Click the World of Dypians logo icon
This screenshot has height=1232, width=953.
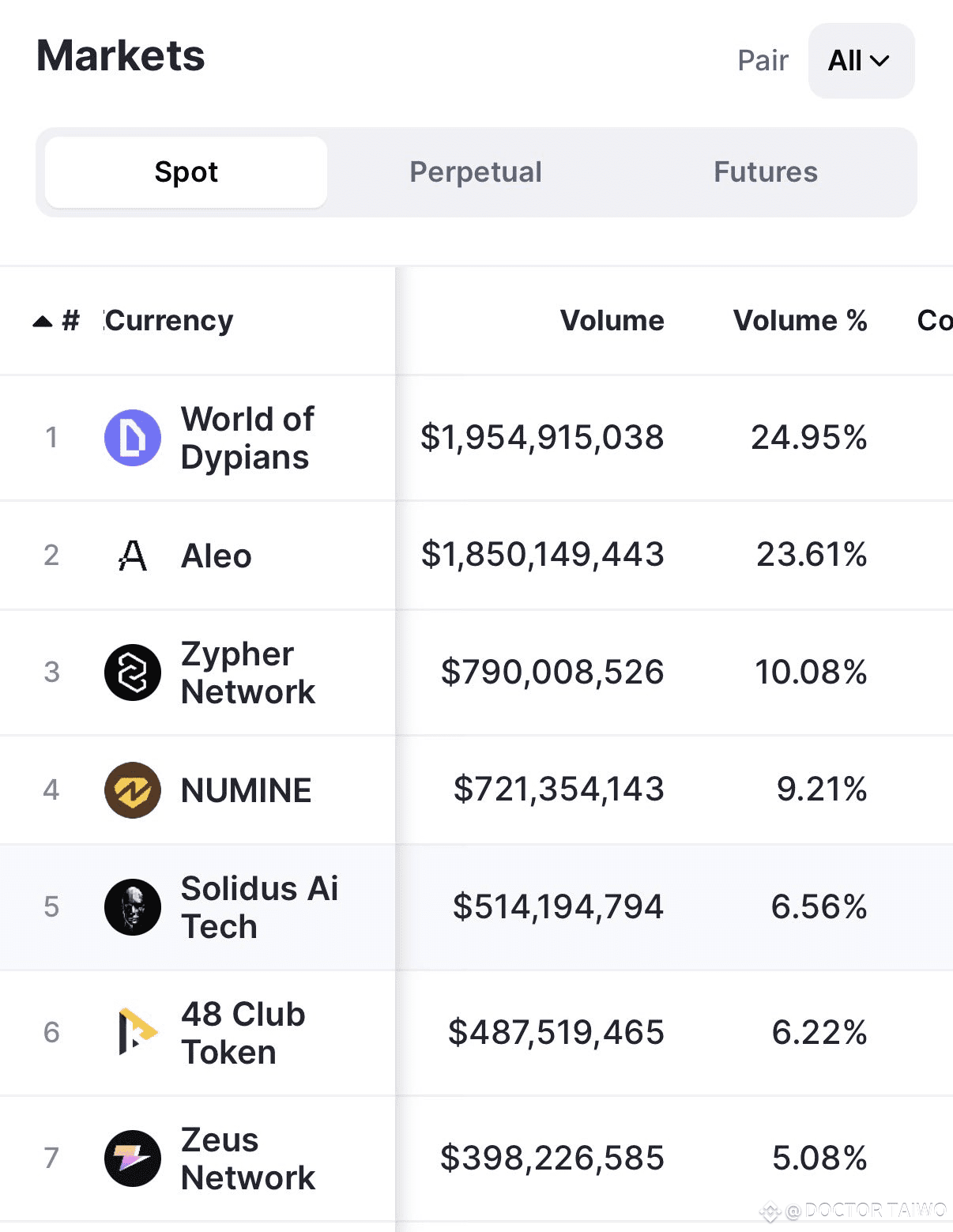[x=133, y=438]
